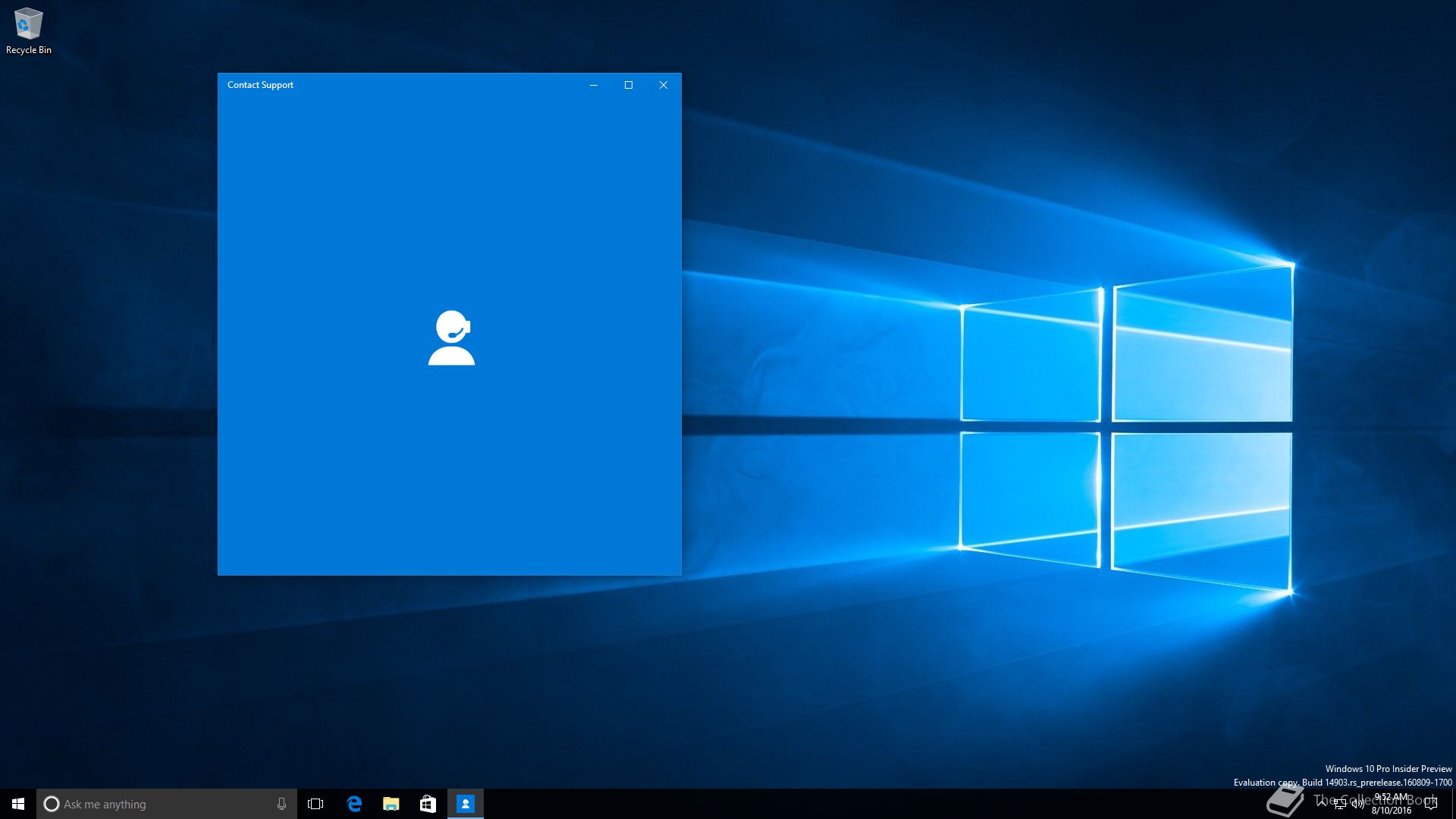
Task: Open the volume control tray icon
Action: 1358,804
